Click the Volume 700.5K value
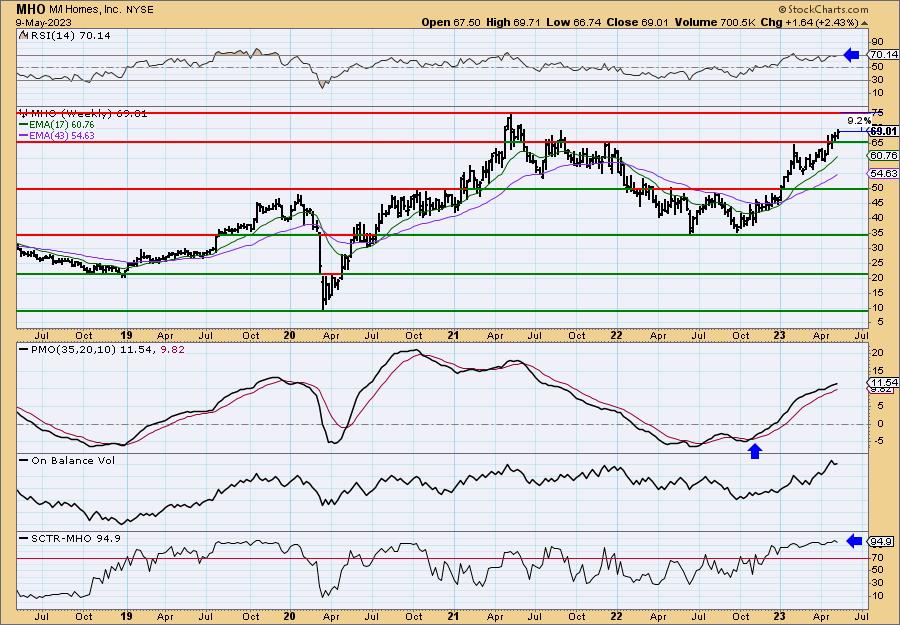The height and width of the screenshot is (625, 900). 716,22
